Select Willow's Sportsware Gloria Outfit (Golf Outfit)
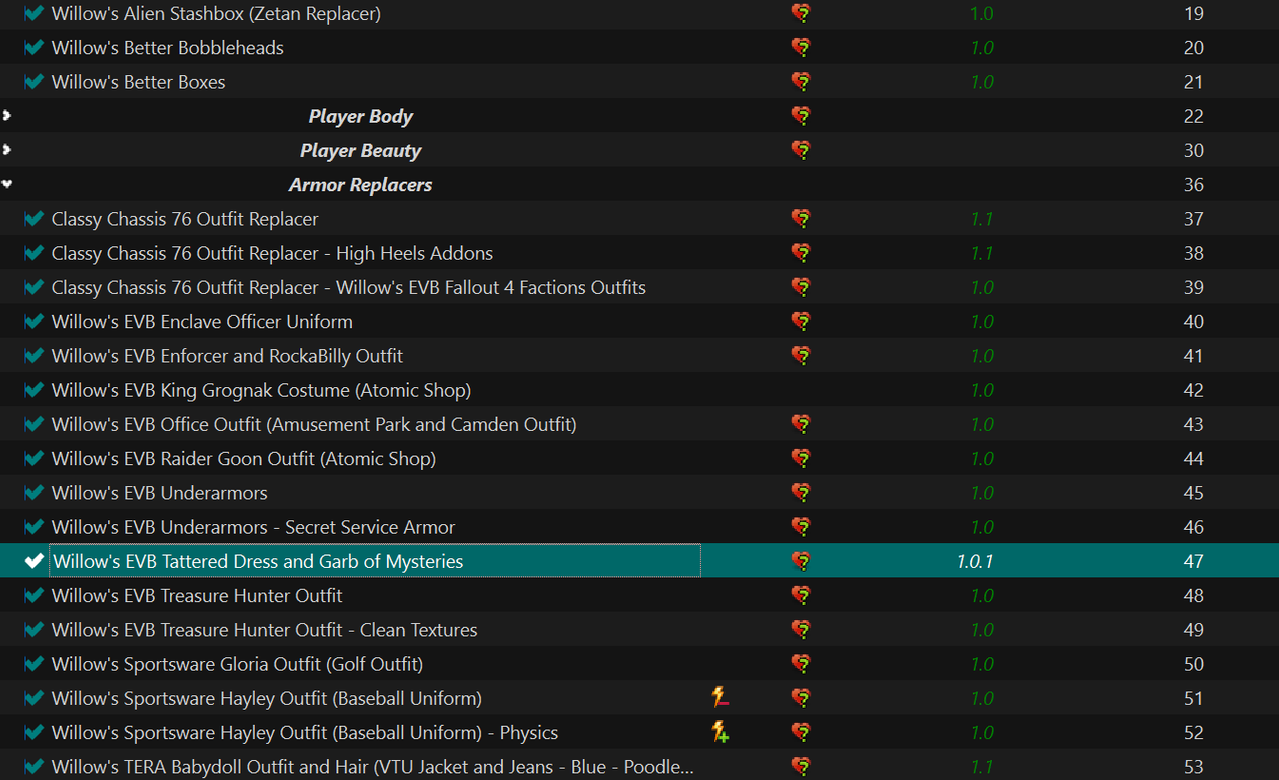 point(237,664)
